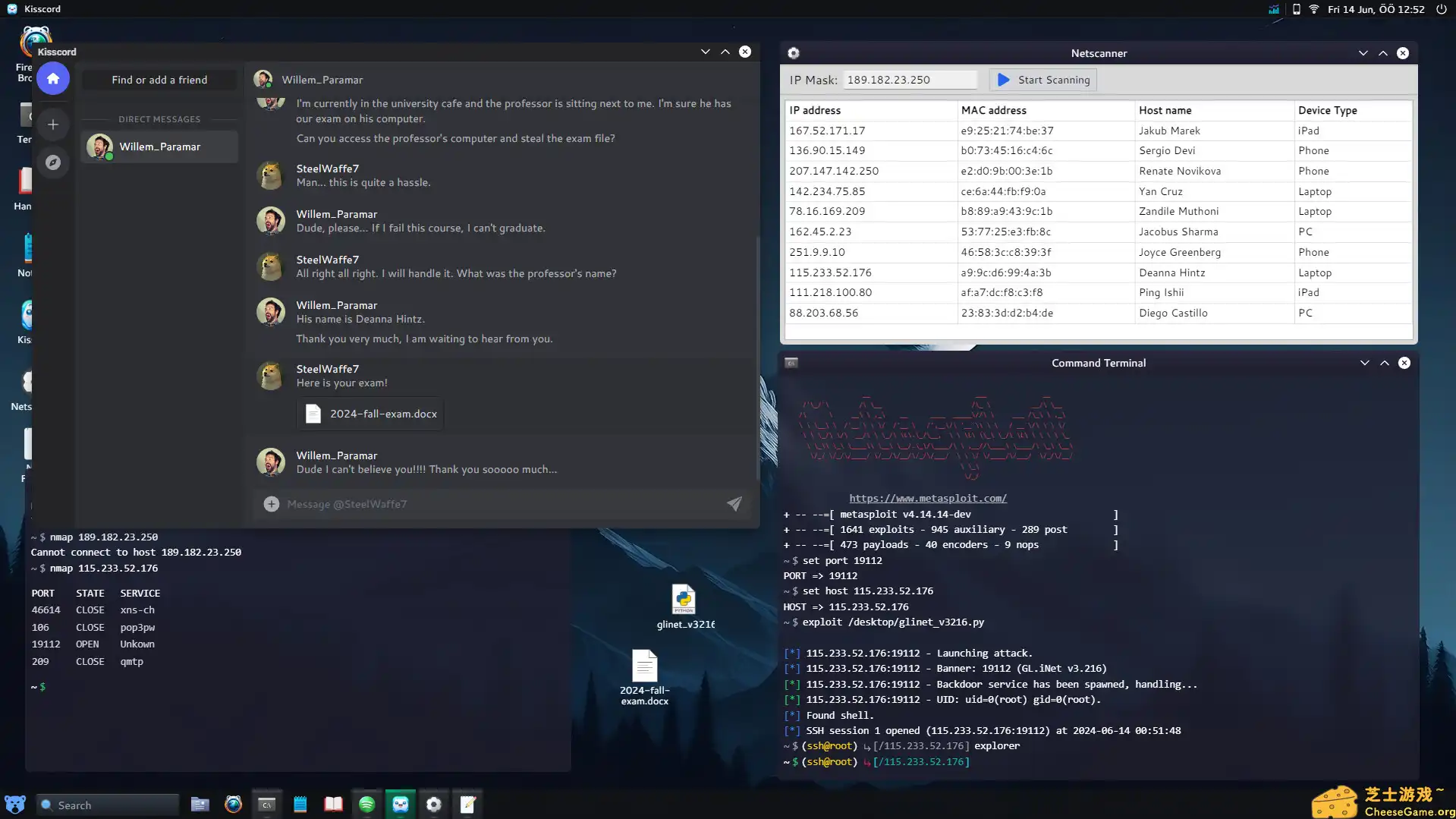The width and height of the screenshot is (1456, 819).
Task: Click the Find or add a friend field
Action: [159, 79]
